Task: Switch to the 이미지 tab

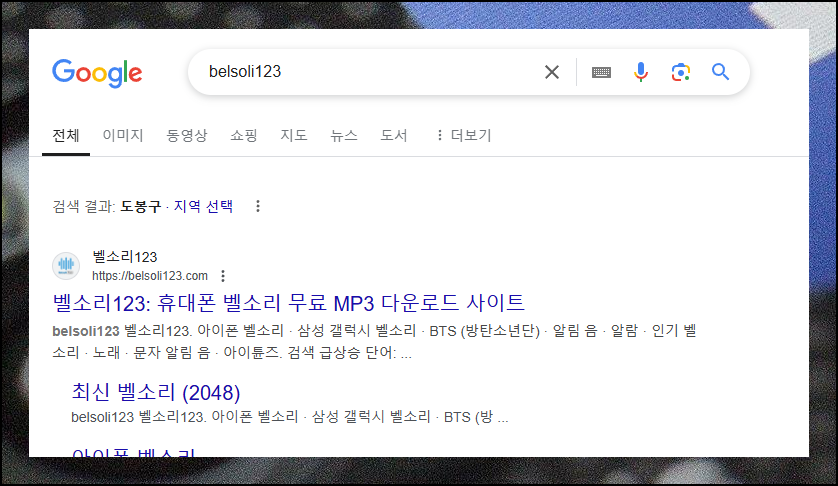Action: pos(123,136)
